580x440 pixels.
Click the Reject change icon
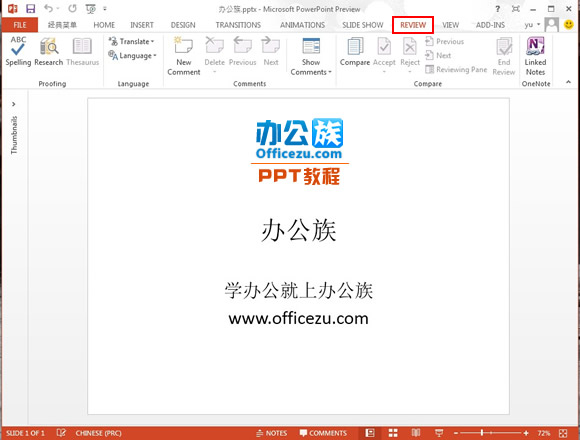(410, 47)
